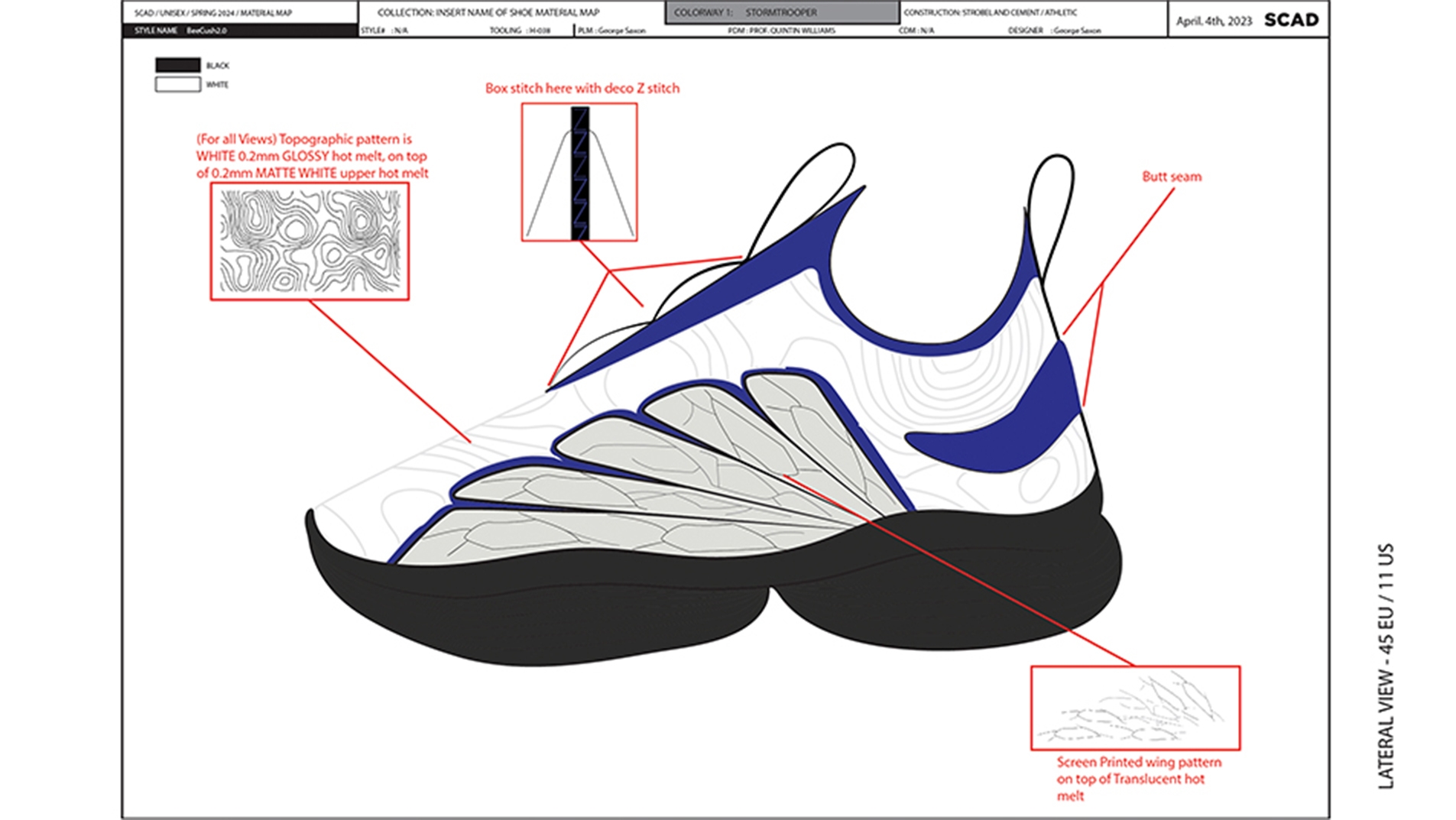
Task: Select the wing pattern detail thumbnail
Action: [1135, 708]
